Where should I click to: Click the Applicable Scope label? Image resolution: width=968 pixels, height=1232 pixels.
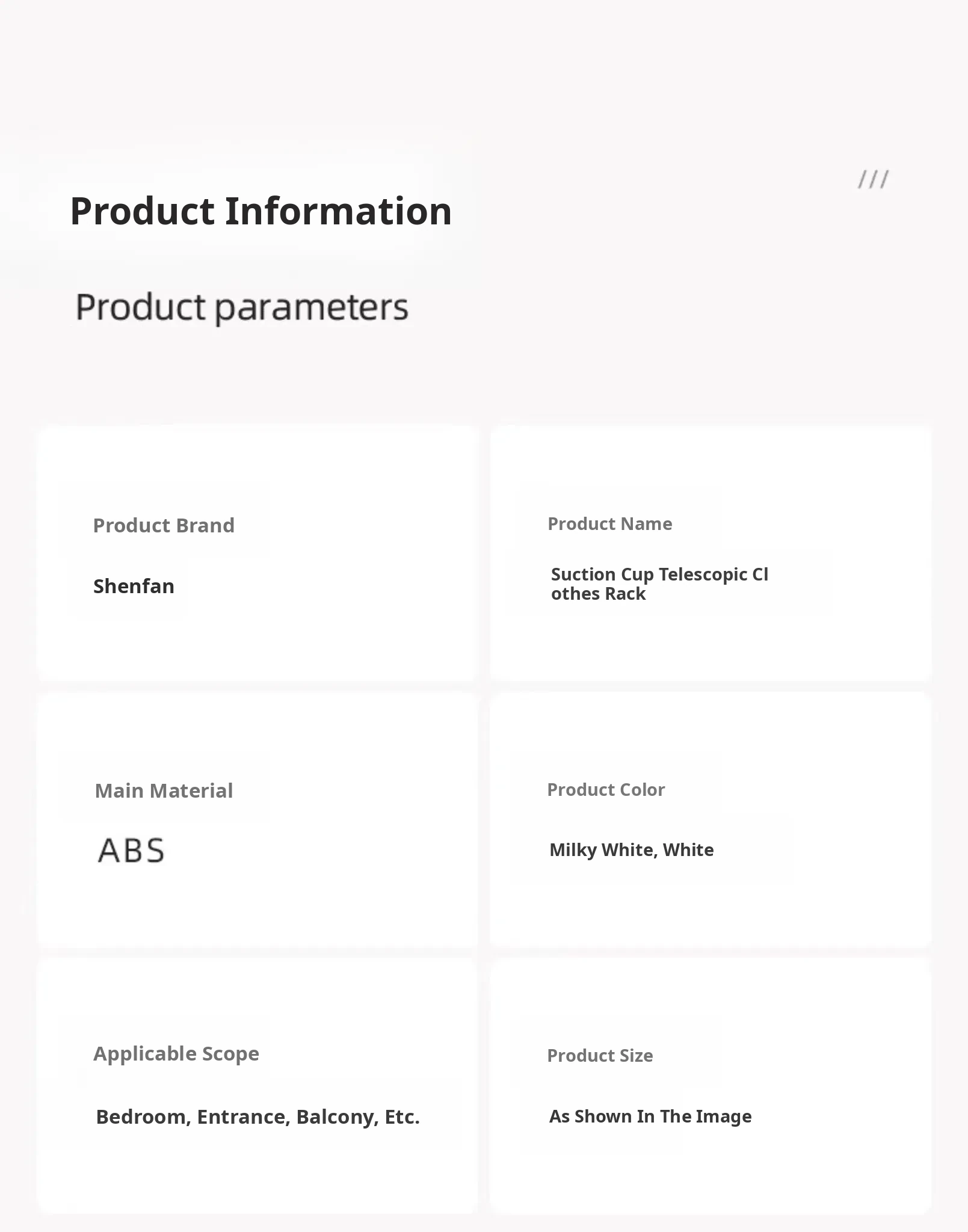click(x=176, y=1054)
